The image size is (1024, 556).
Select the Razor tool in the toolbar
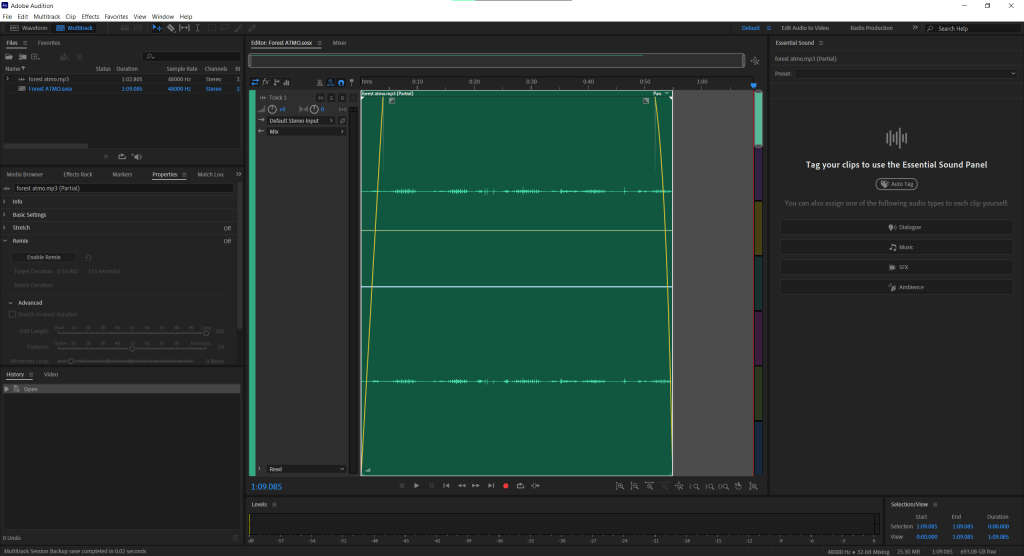pyautogui.click(x=171, y=28)
